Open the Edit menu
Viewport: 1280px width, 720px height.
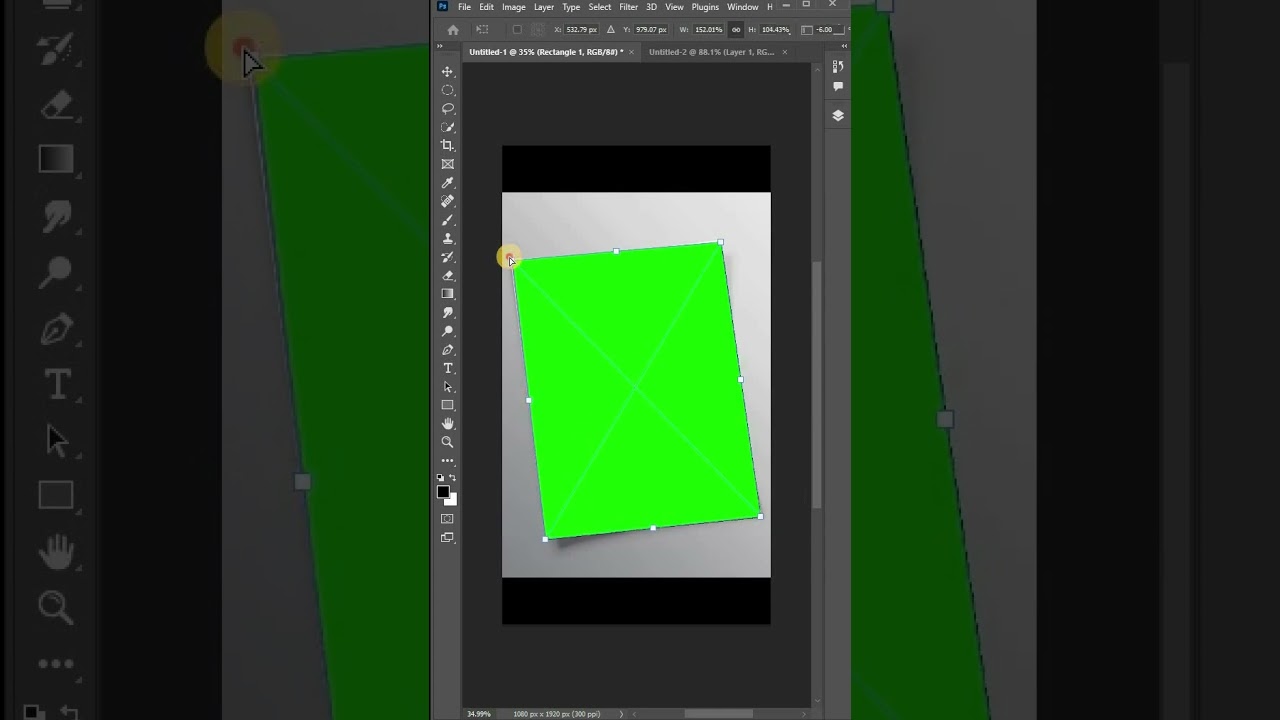(x=486, y=7)
